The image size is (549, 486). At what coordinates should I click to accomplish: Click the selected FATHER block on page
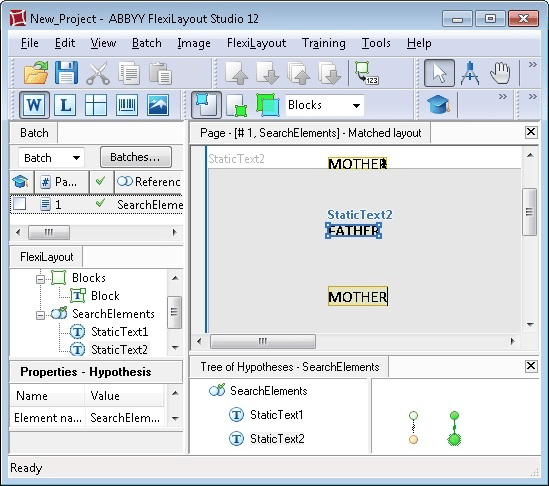click(354, 231)
